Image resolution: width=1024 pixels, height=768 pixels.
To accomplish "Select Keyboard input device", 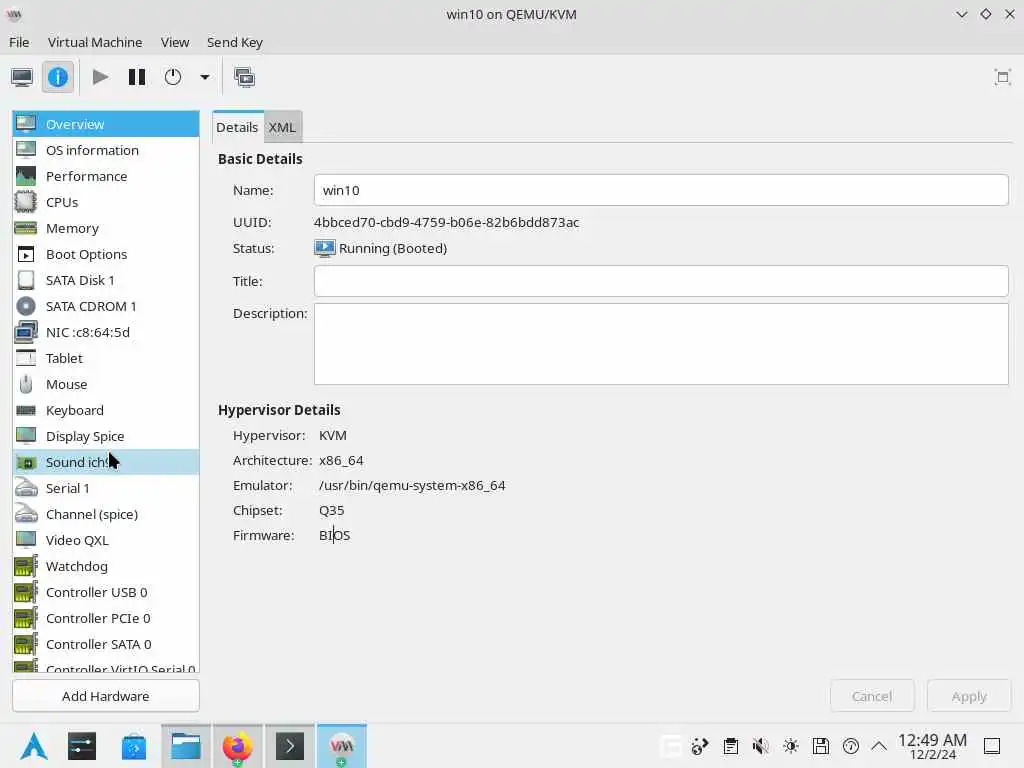I will (x=106, y=410).
